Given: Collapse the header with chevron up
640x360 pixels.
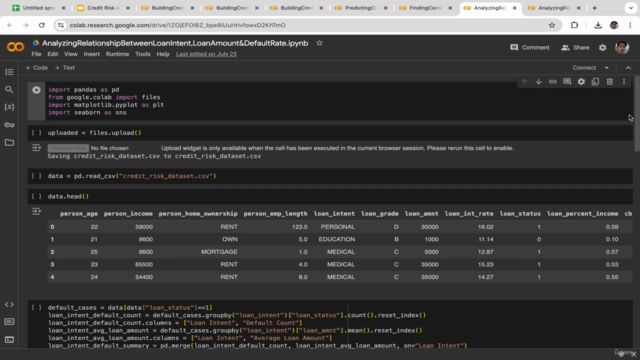Looking at the screenshot, I should click(628, 68).
